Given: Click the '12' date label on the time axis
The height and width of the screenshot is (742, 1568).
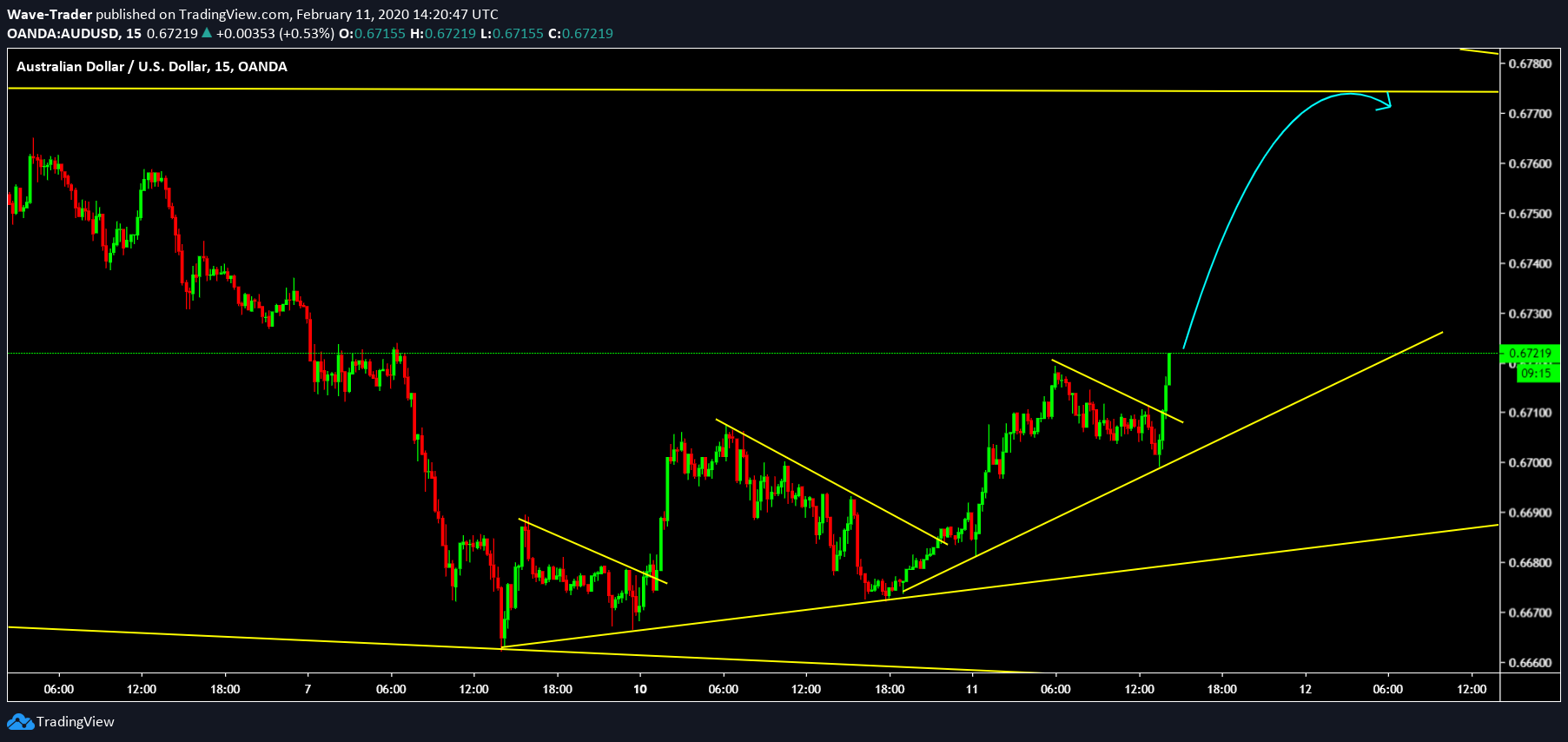Looking at the screenshot, I should coord(1306,689).
